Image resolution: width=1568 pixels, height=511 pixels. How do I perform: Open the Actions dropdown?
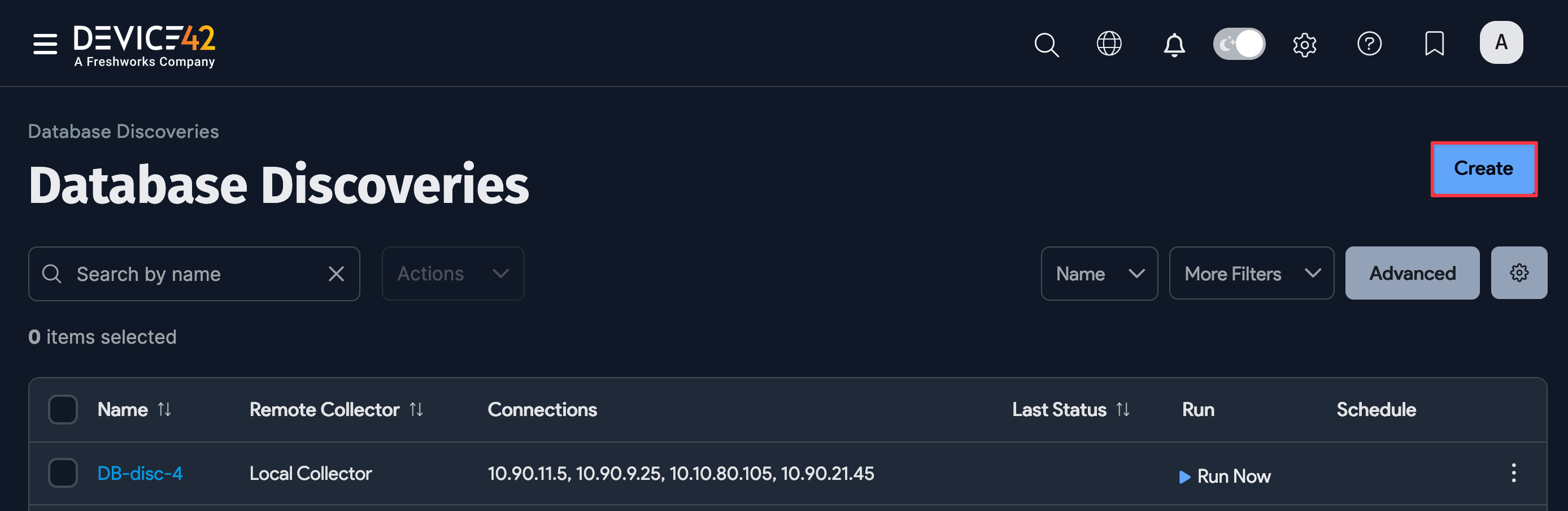pos(453,274)
